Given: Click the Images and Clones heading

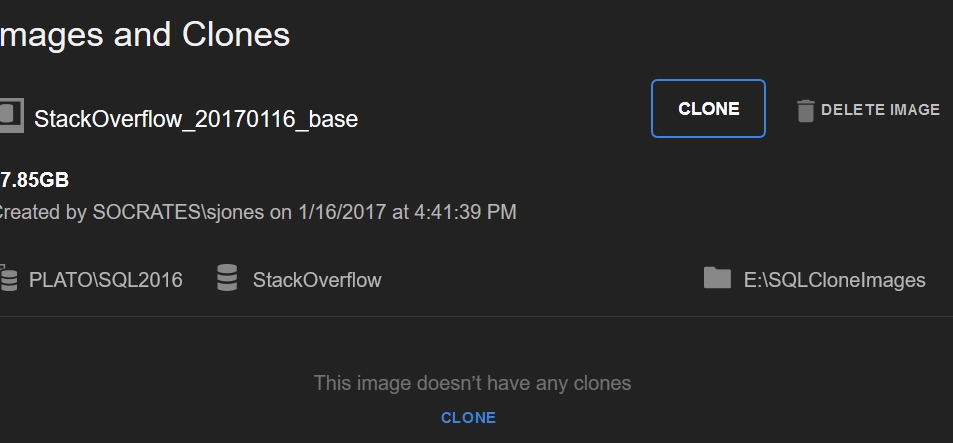Looking at the screenshot, I should (145, 35).
